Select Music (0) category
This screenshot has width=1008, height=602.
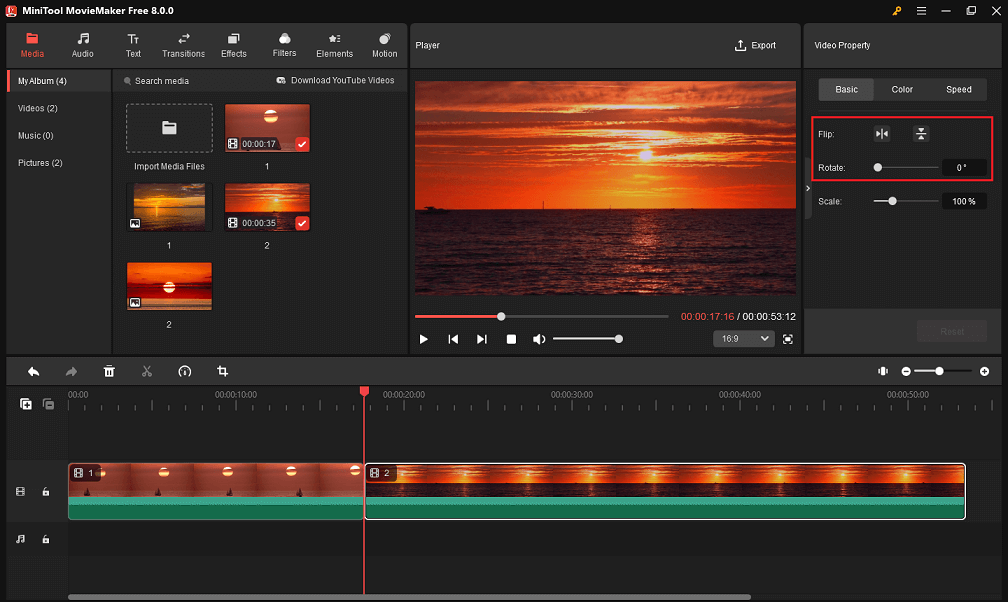(x=35, y=136)
